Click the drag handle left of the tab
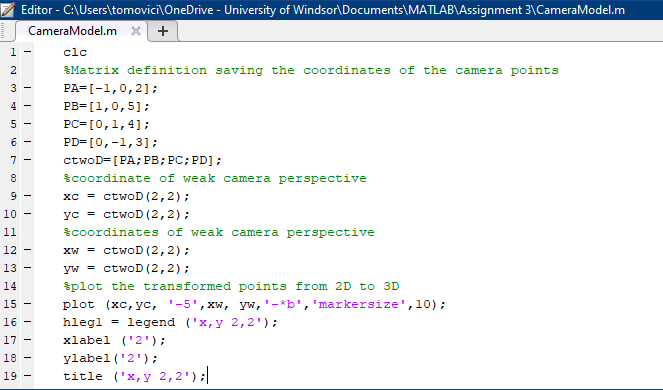 coord(3,31)
